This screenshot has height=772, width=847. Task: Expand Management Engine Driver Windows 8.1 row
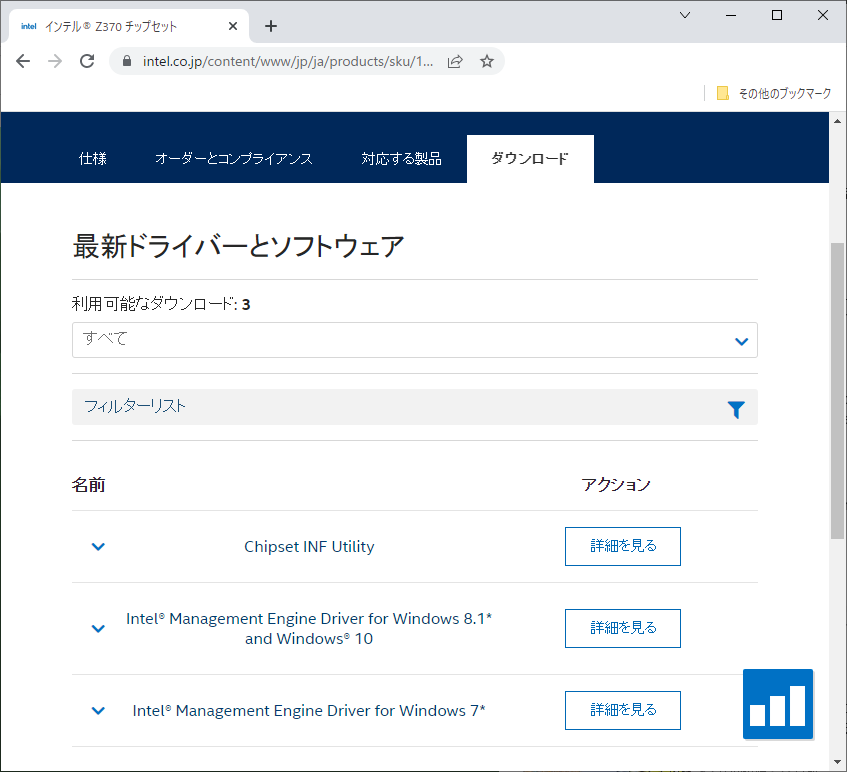point(98,628)
